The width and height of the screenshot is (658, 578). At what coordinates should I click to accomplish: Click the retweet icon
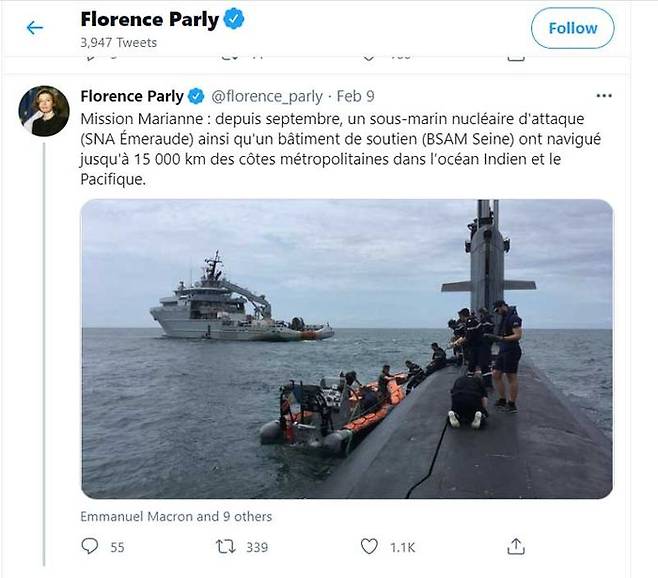(226, 546)
